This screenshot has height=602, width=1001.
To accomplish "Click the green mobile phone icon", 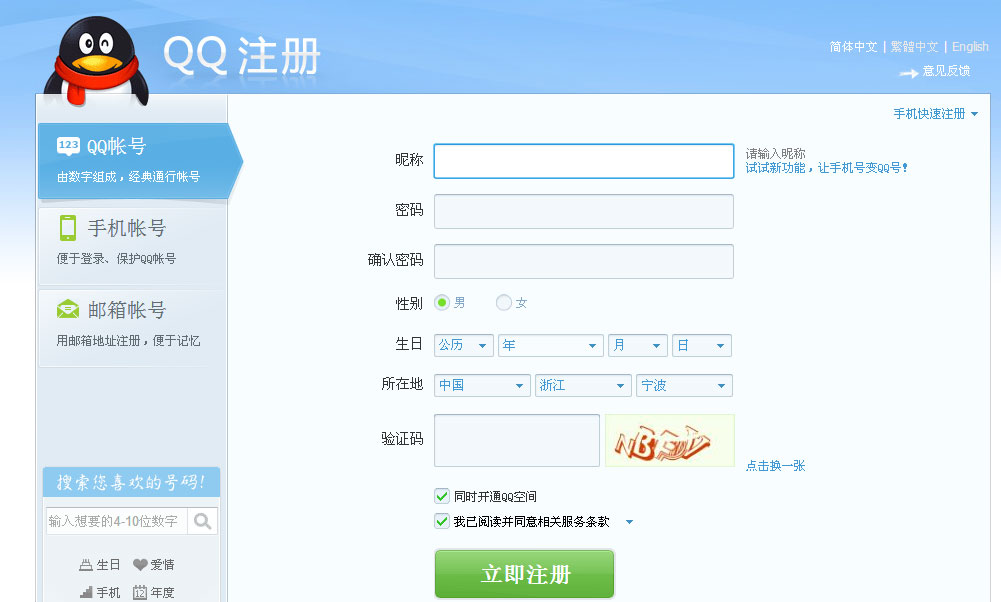I will (x=68, y=228).
